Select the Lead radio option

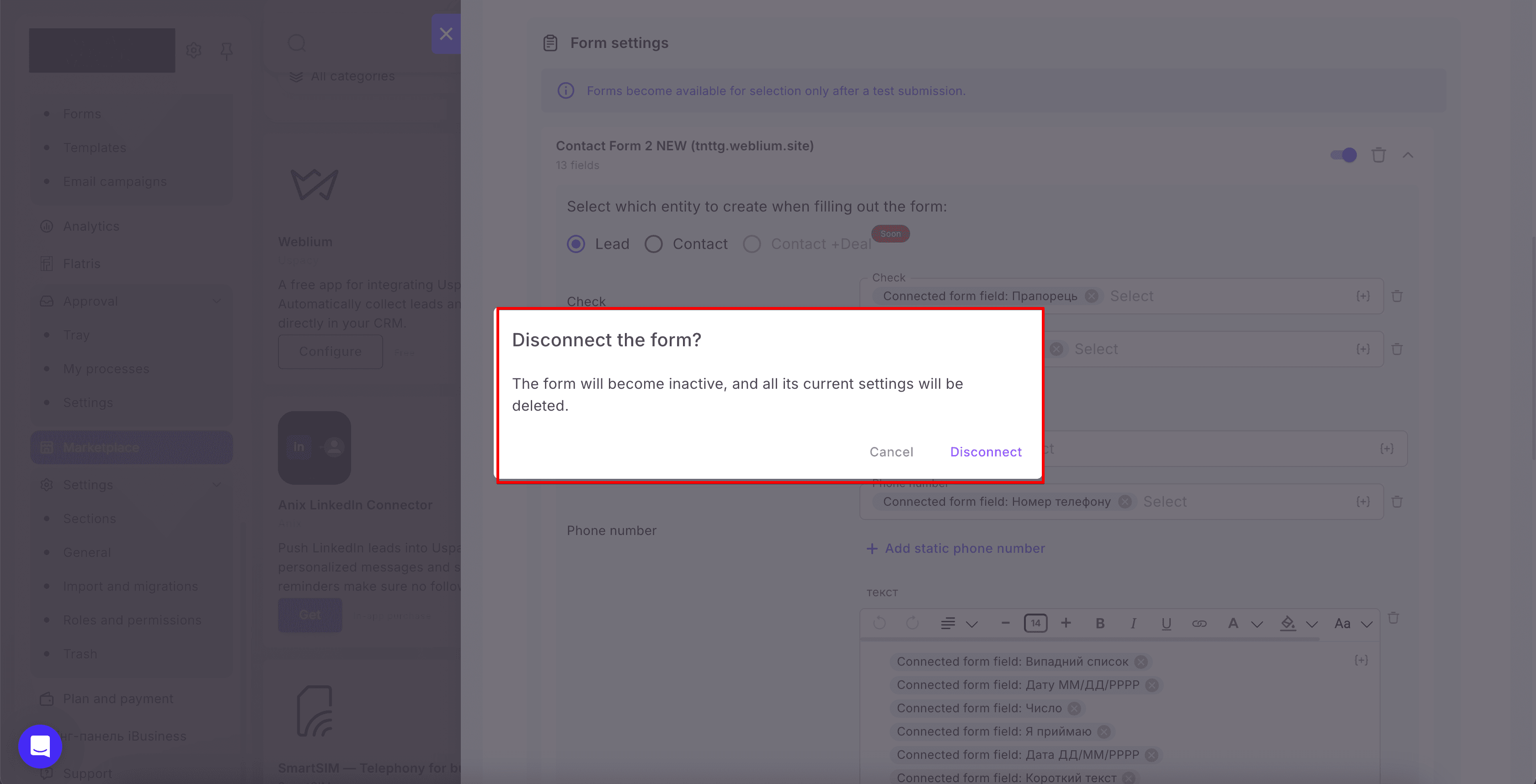[576, 244]
